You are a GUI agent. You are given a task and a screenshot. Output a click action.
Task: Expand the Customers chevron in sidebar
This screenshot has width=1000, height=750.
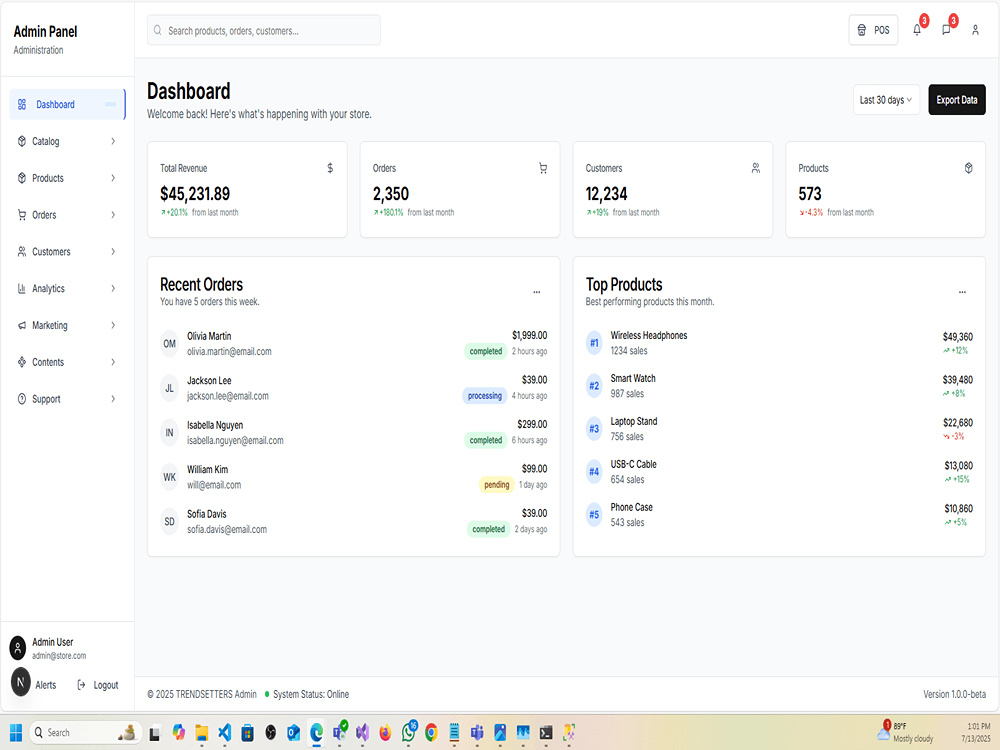click(x=113, y=252)
